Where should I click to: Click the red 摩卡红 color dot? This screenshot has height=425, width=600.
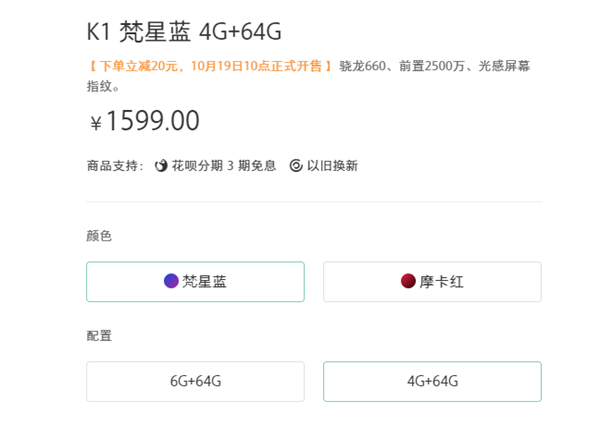(408, 281)
